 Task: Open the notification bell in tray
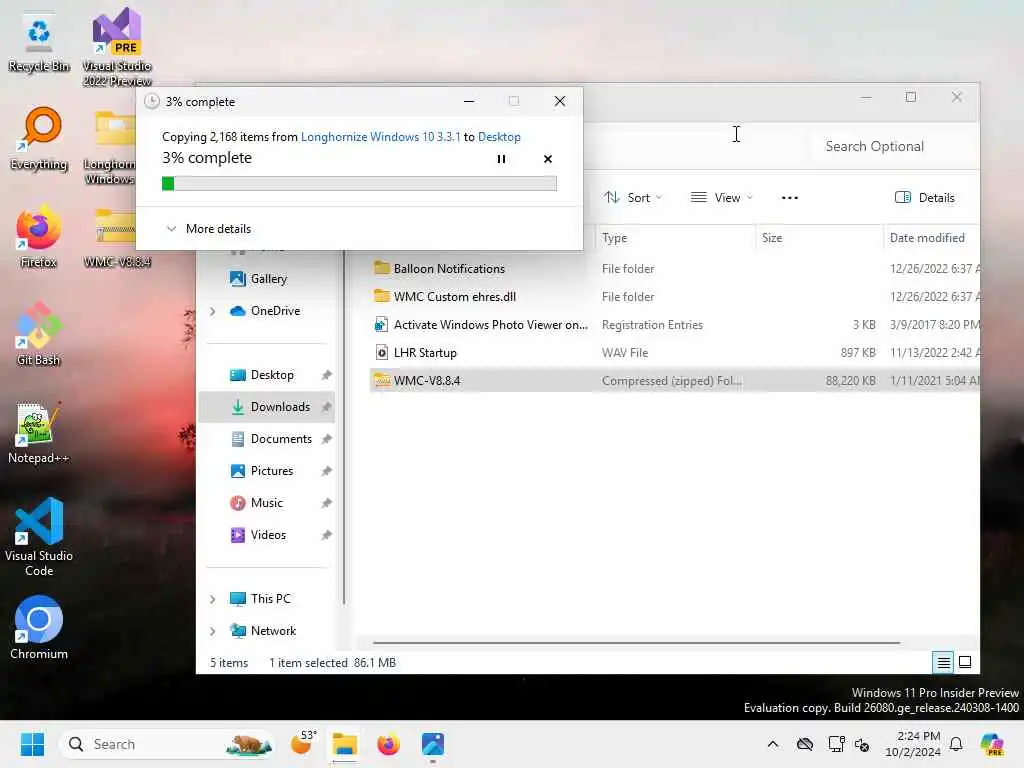click(956, 744)
